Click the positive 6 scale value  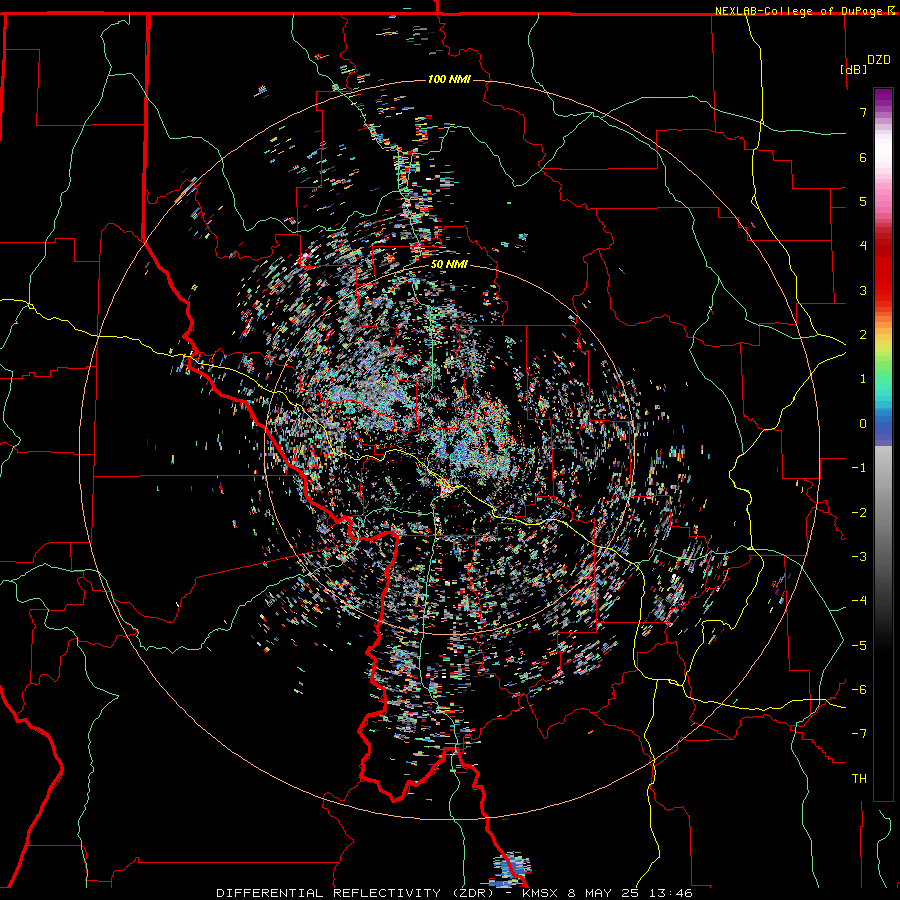(x=863, y=157)
